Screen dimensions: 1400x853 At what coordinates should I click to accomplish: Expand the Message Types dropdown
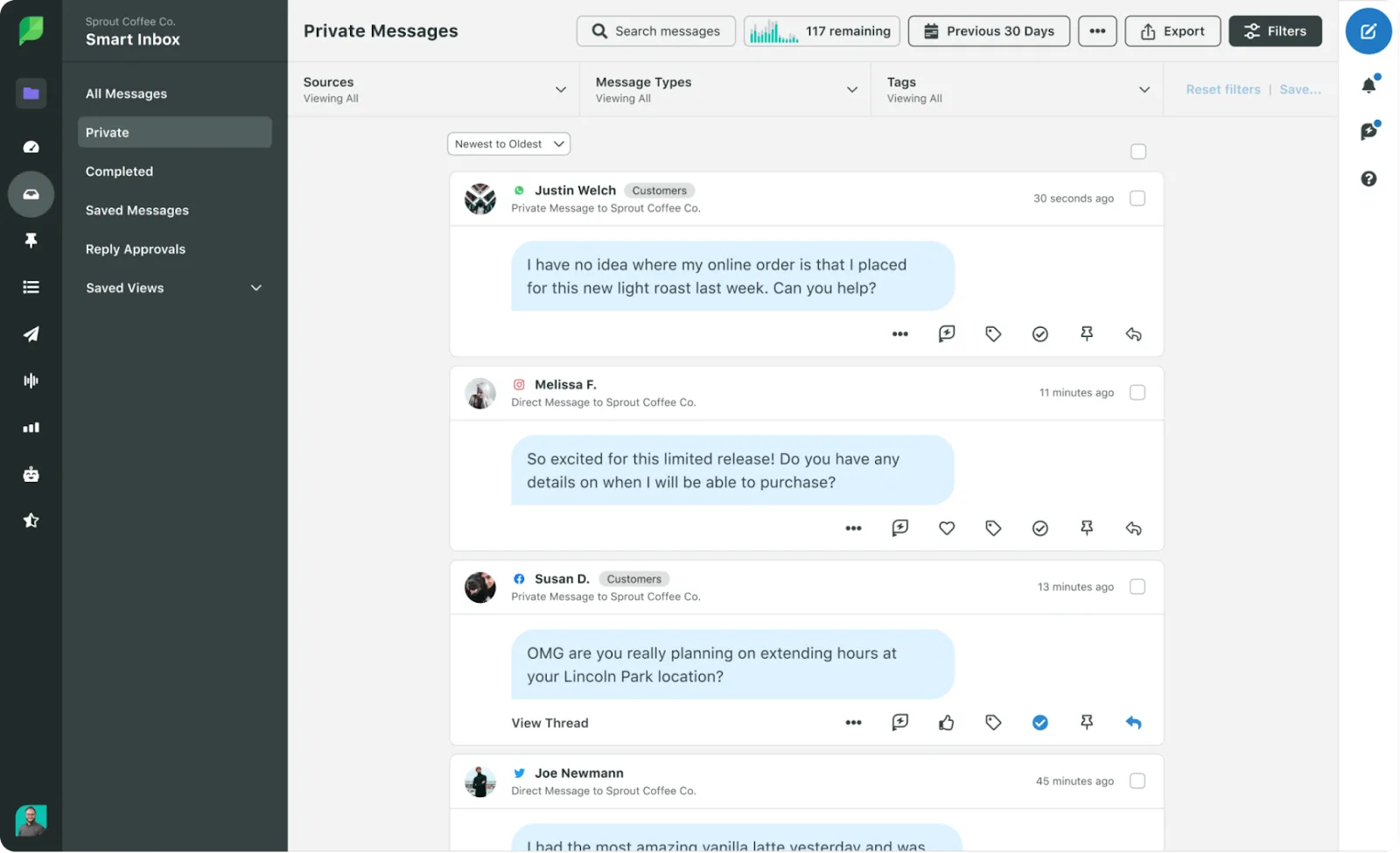coord(725,88)
